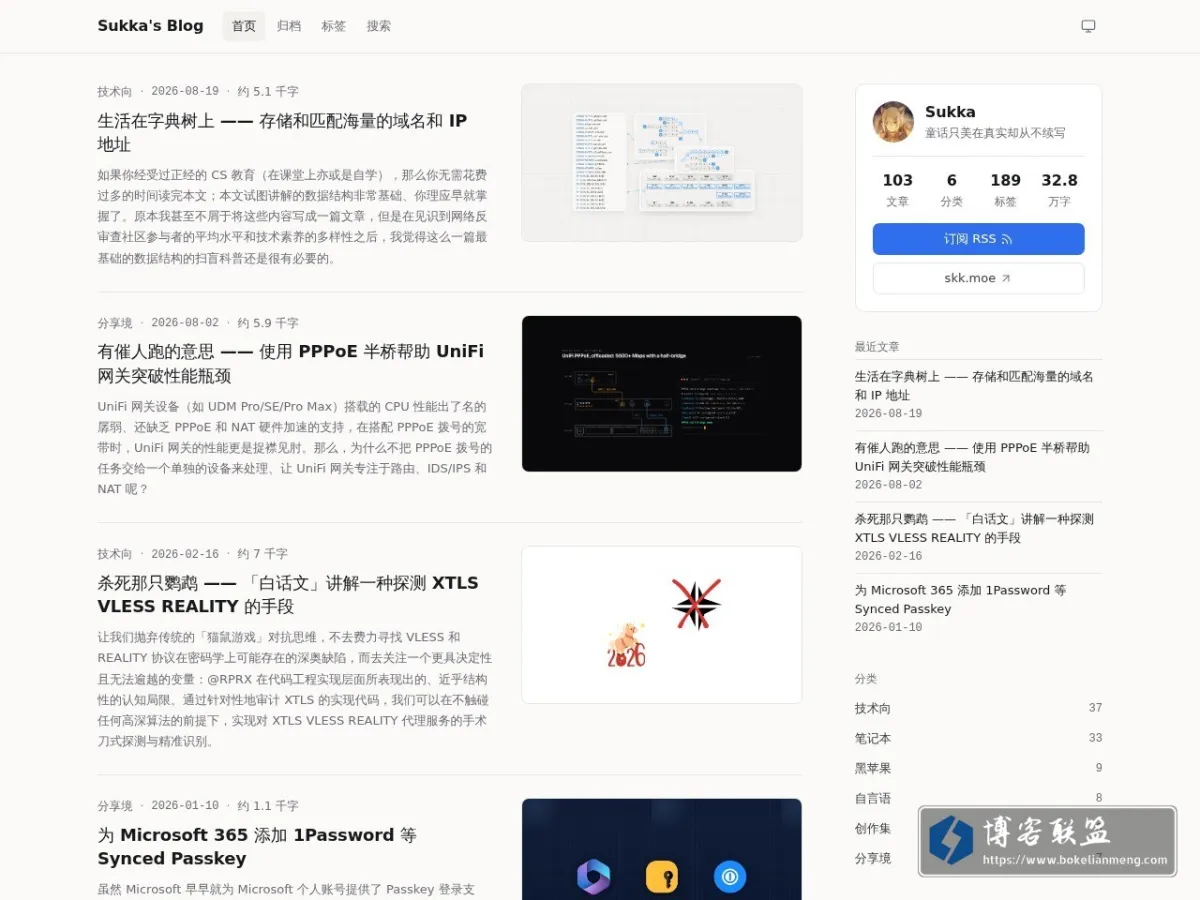Click the name Sukka in profile card

point(950,112)
